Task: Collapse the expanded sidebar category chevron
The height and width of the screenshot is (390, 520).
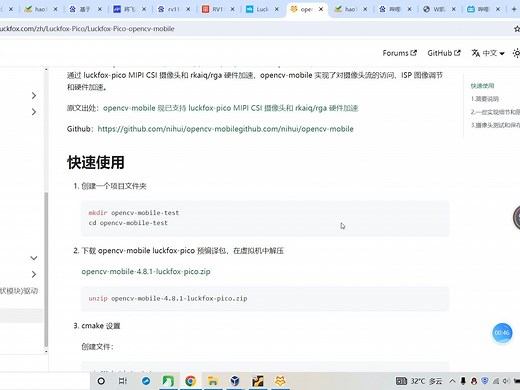Action: click(34, 258)
